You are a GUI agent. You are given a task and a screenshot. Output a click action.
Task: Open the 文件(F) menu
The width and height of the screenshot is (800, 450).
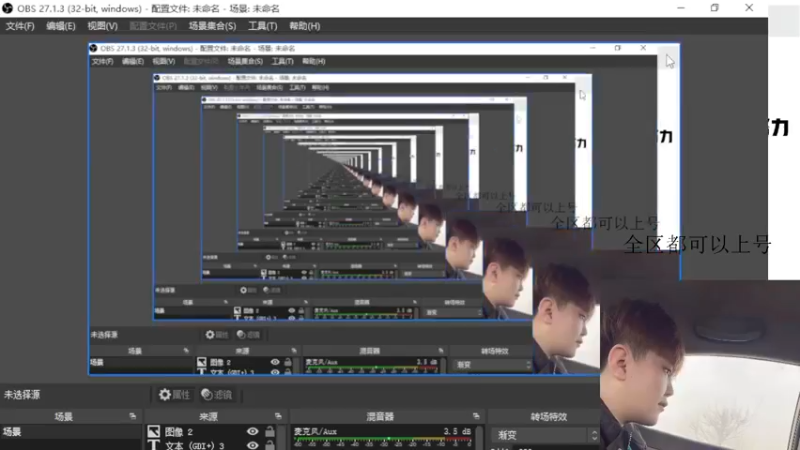point(20,26)
